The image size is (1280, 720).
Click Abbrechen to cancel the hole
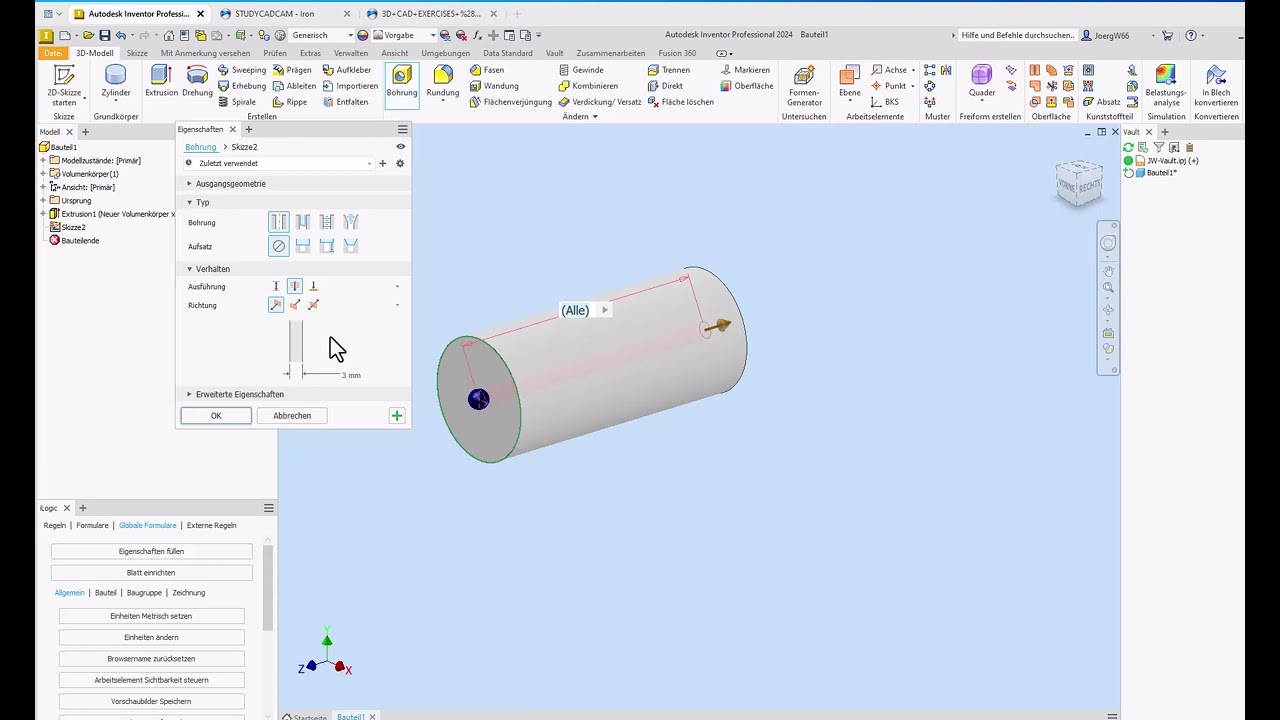click(x=292, y=416)
